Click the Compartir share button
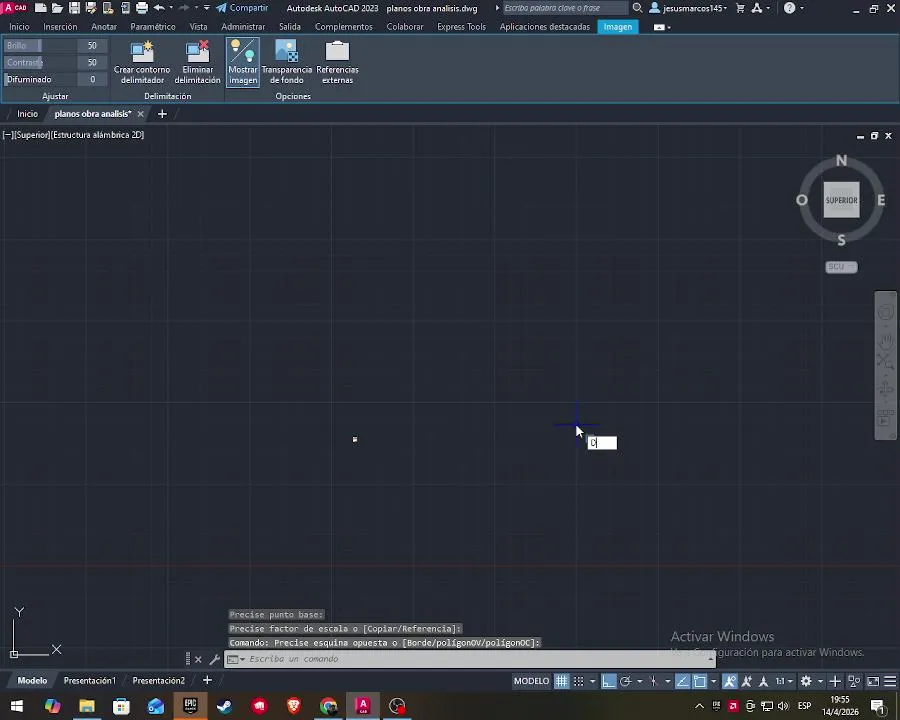 242,8
